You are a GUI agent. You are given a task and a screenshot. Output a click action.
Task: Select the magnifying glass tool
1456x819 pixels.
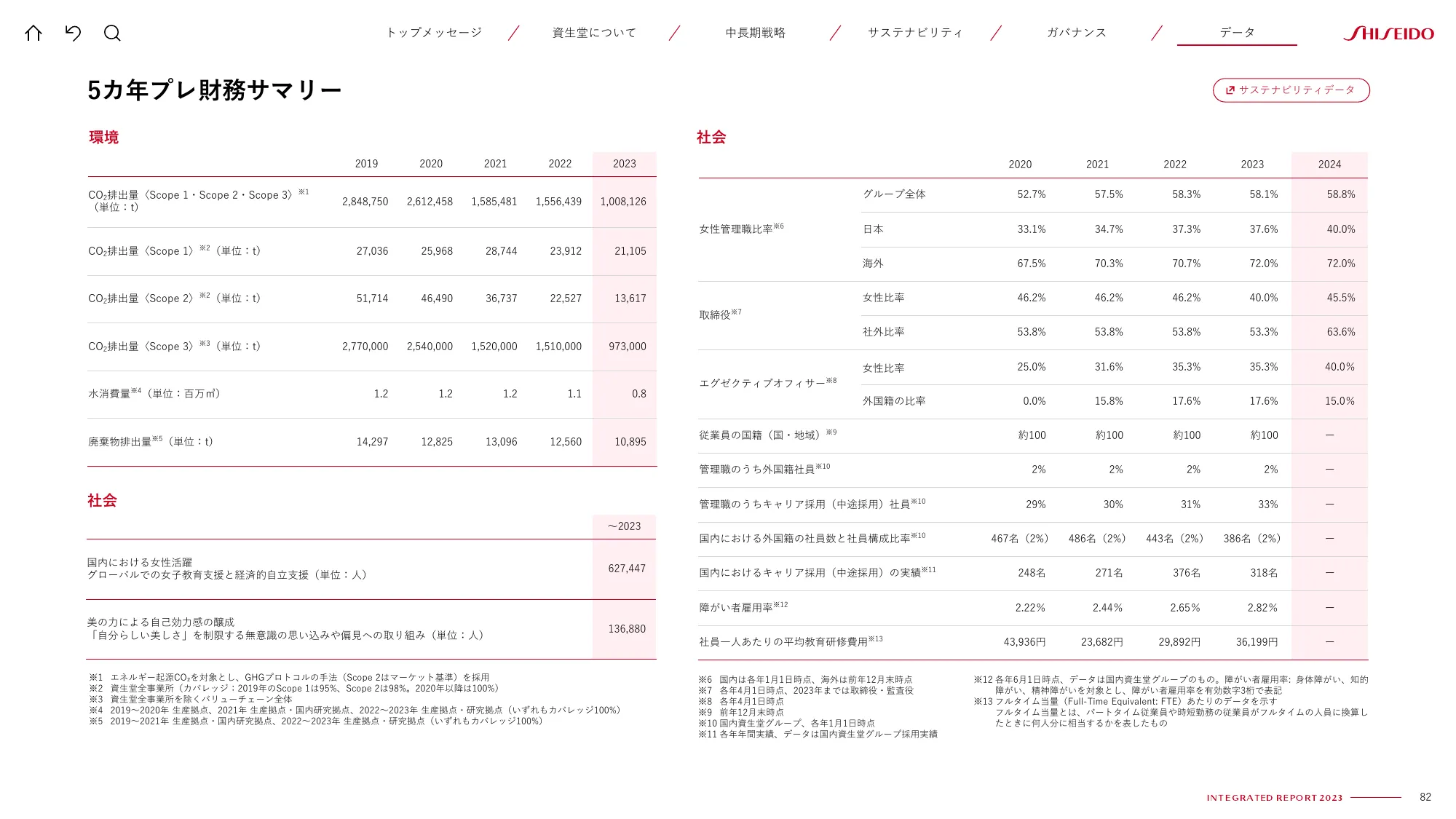tap(113, 33)
